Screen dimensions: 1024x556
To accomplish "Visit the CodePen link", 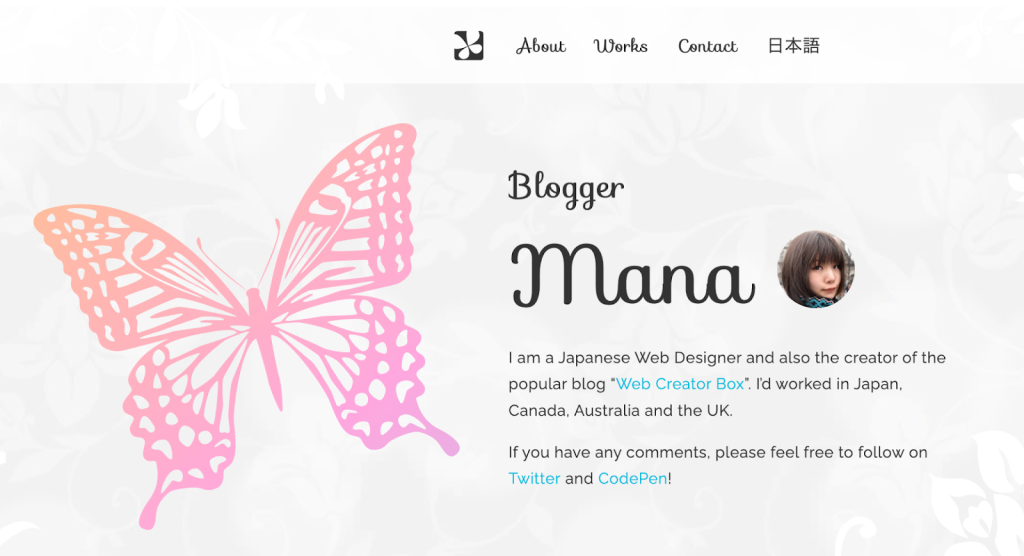I will point(632,479).
